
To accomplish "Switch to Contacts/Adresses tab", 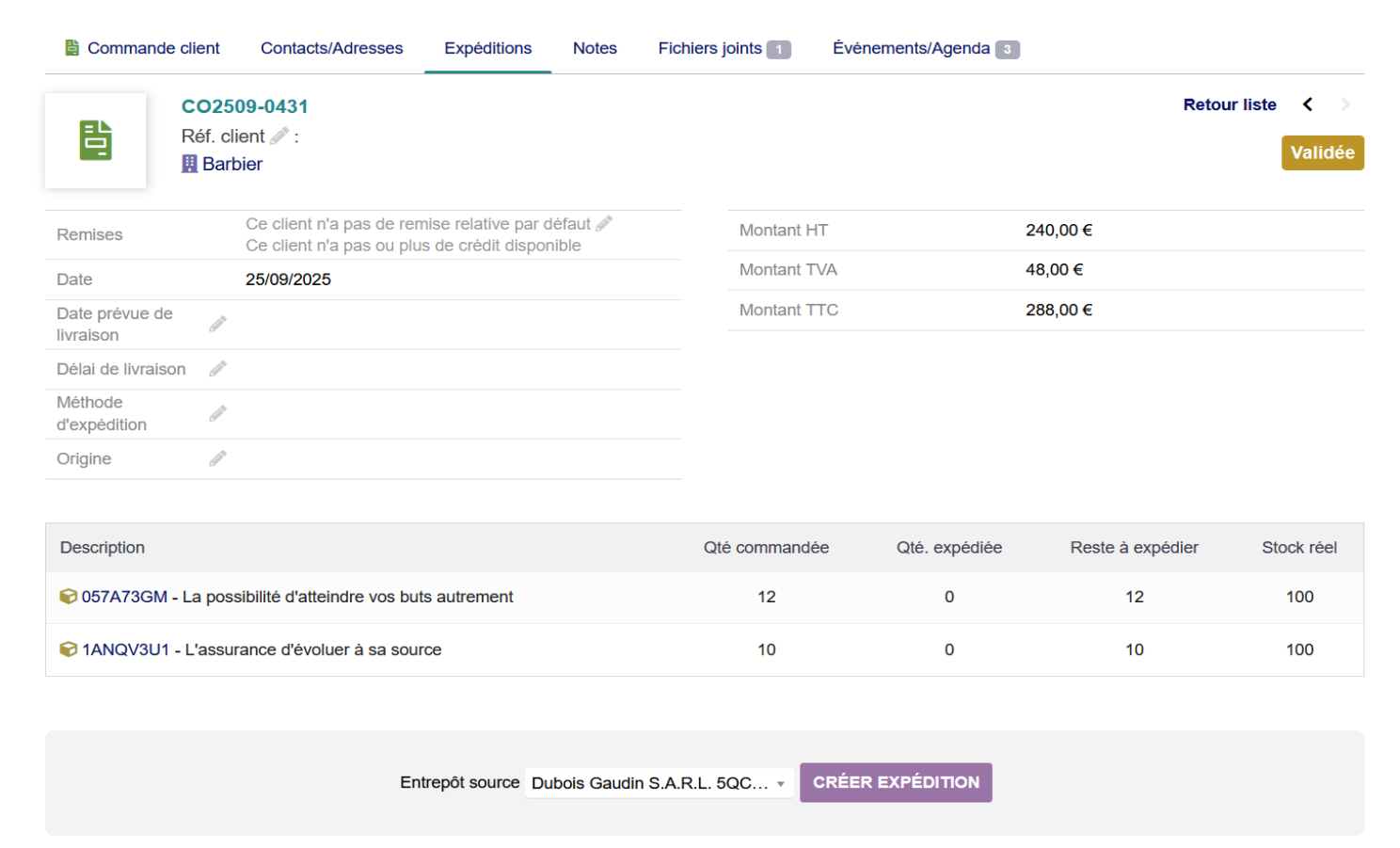I will (x=331, y=48).
